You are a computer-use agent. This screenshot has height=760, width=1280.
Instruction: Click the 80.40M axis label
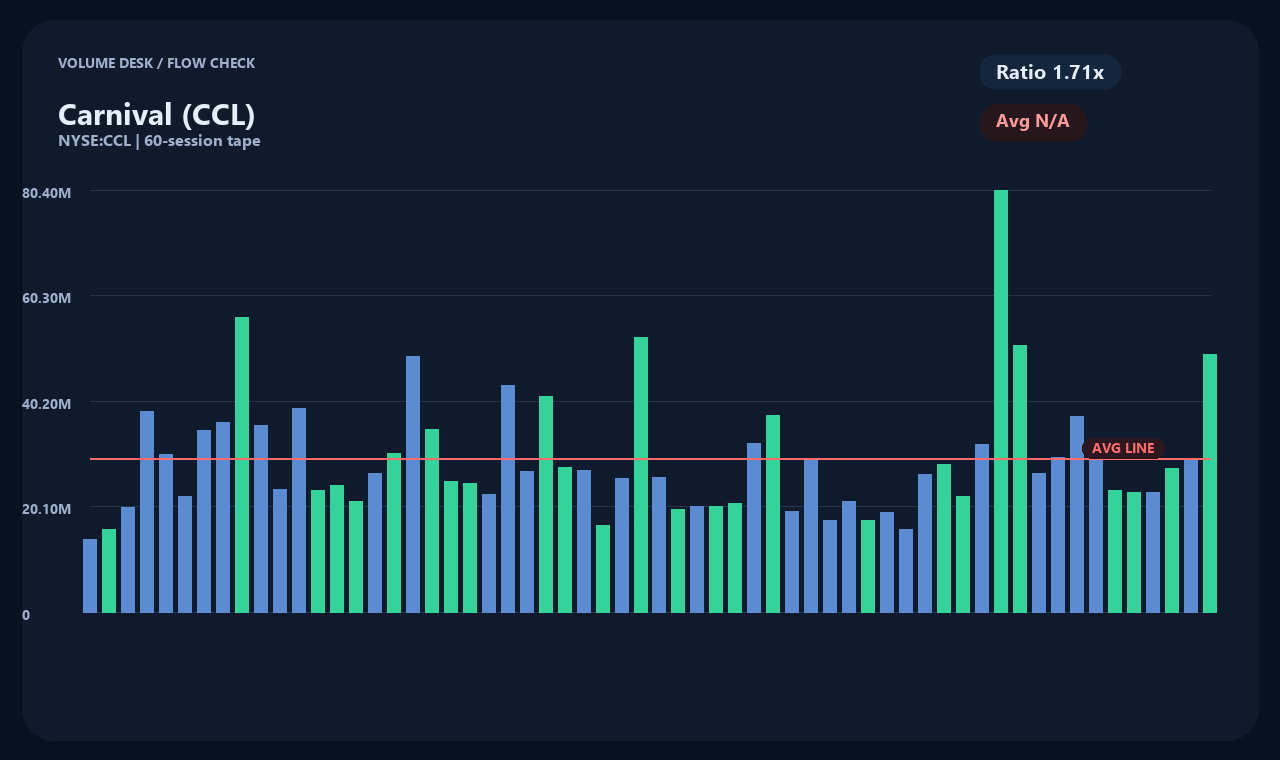click(47, 192)
